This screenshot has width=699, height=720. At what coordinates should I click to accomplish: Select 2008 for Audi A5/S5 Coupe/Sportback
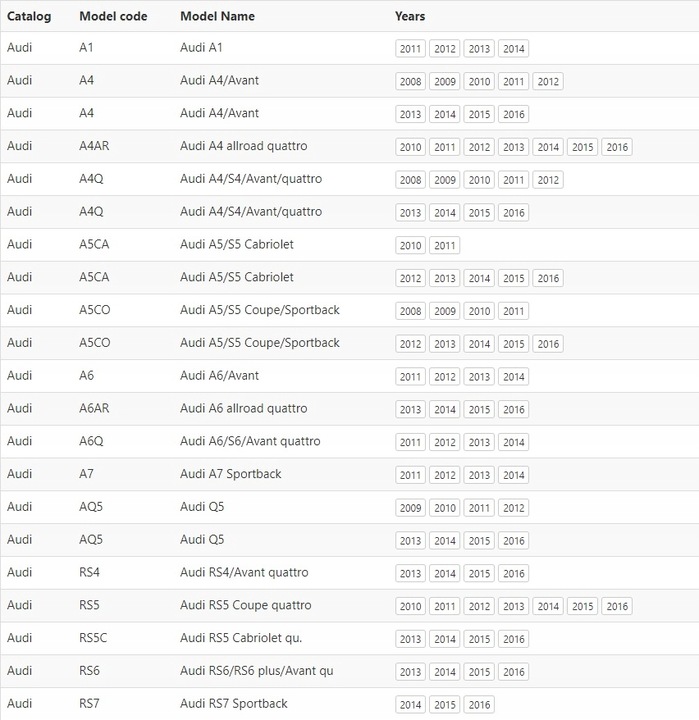(410, 311)
